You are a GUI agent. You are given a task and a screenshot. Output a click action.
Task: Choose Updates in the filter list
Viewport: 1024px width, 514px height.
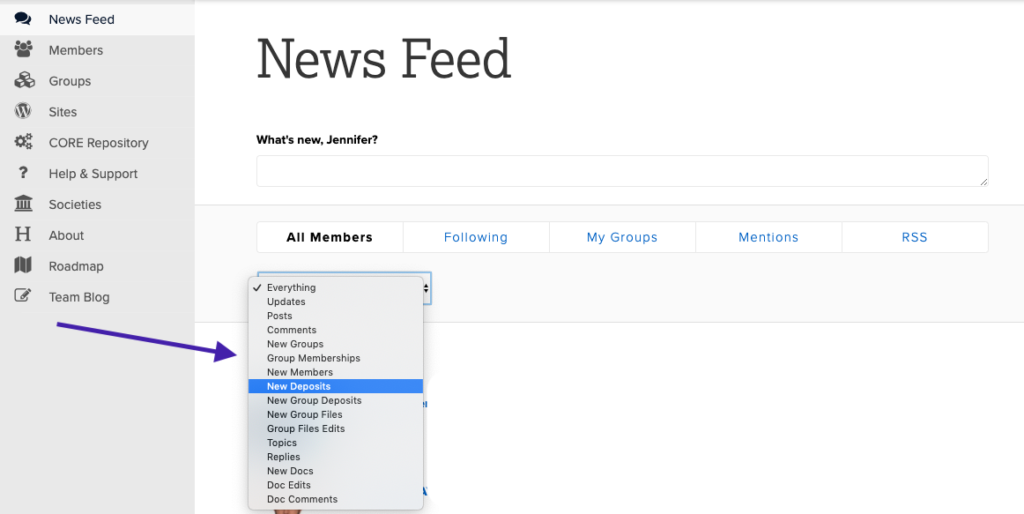(336, 302)
